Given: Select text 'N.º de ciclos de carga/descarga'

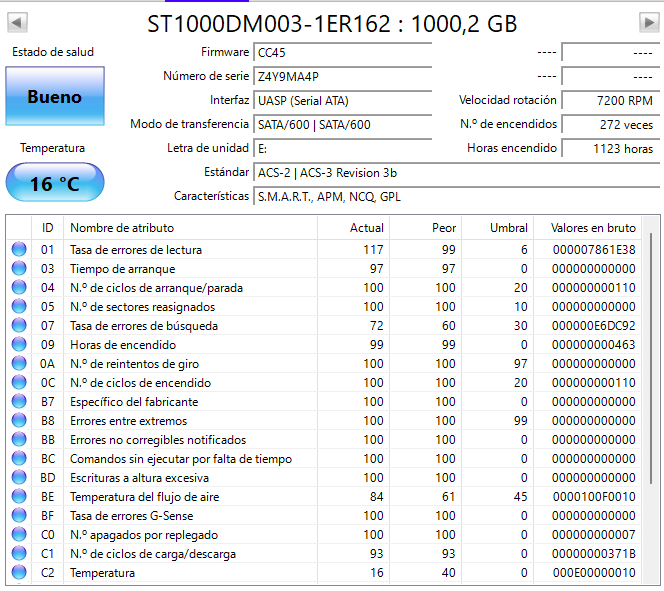Looking at the screenshot, I should (153, 554).
